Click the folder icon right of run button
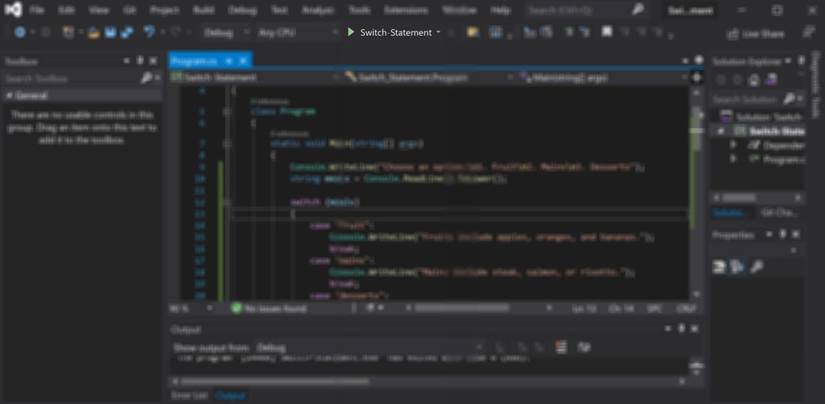Image resolution: width=825 pixels, height=404 pixels. click(x=472, y=33)
